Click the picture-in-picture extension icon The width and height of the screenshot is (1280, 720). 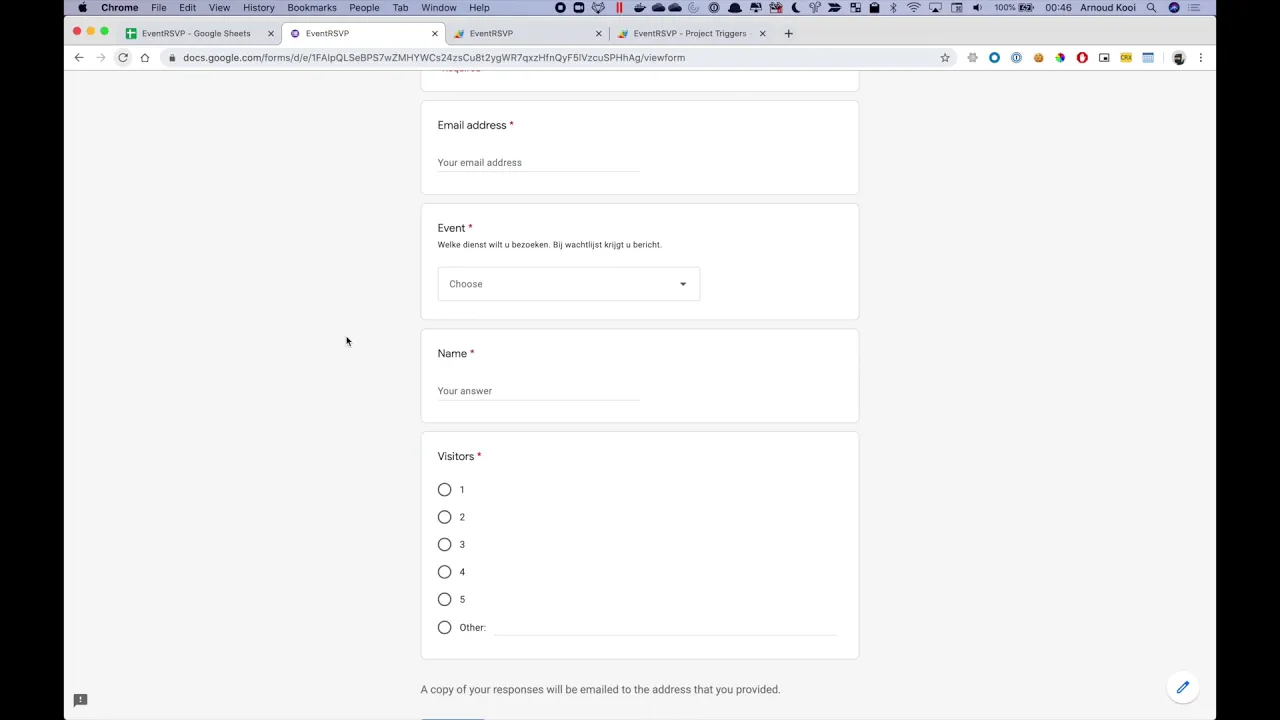[x=1104, y=57]
